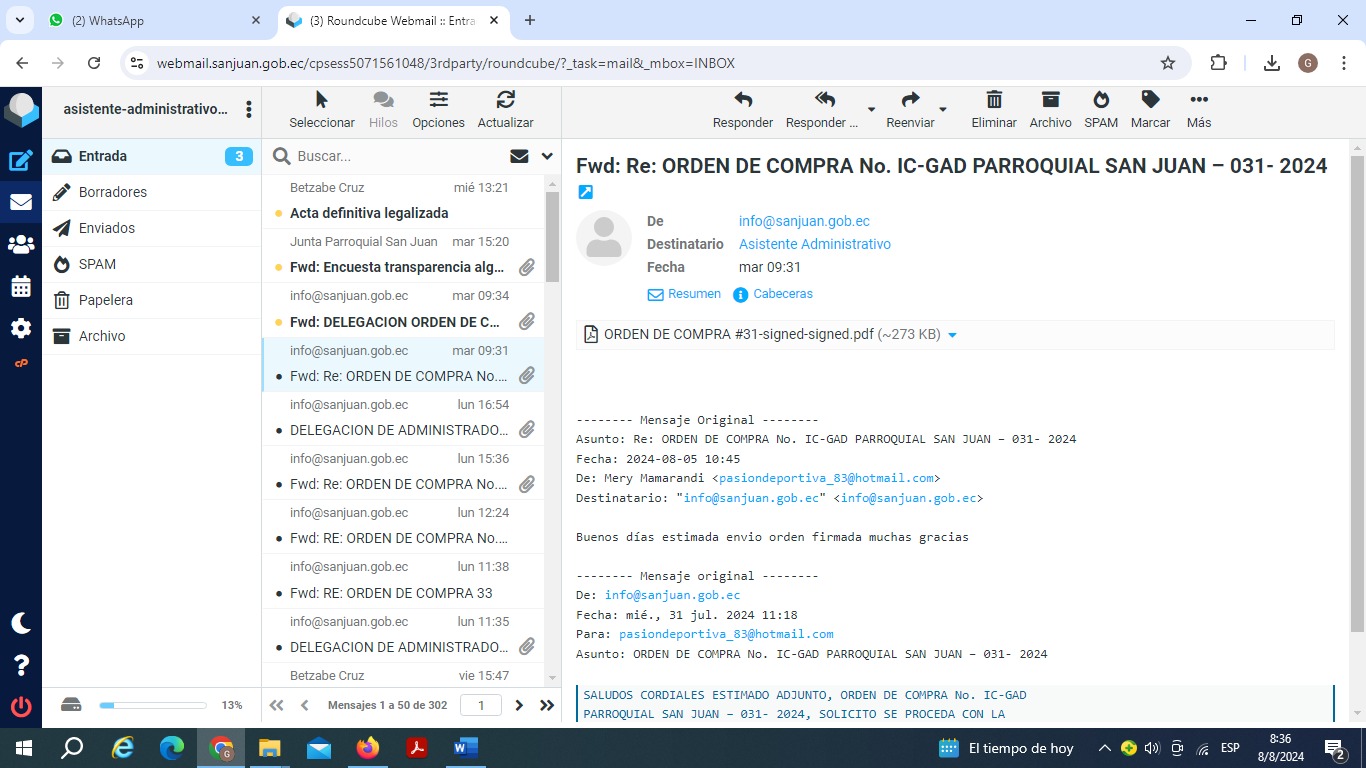Open the Contacts icon in sidebar
This screenshot has height=768, width=1366.
(20, 244)
